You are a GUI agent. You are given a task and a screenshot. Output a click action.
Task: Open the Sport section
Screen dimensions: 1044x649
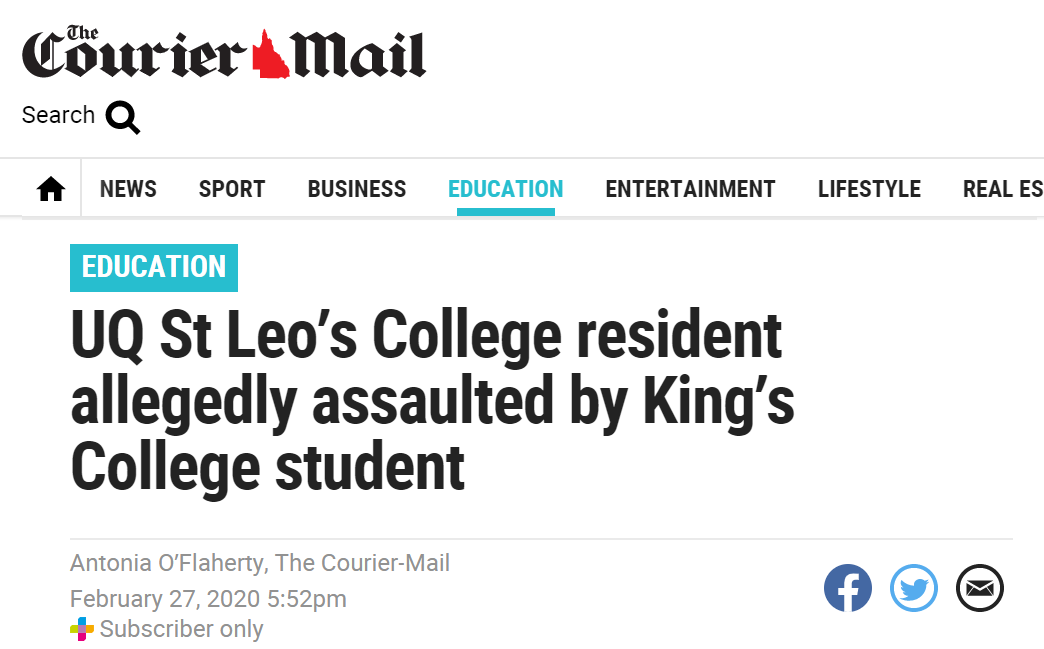tap(232, 189)
